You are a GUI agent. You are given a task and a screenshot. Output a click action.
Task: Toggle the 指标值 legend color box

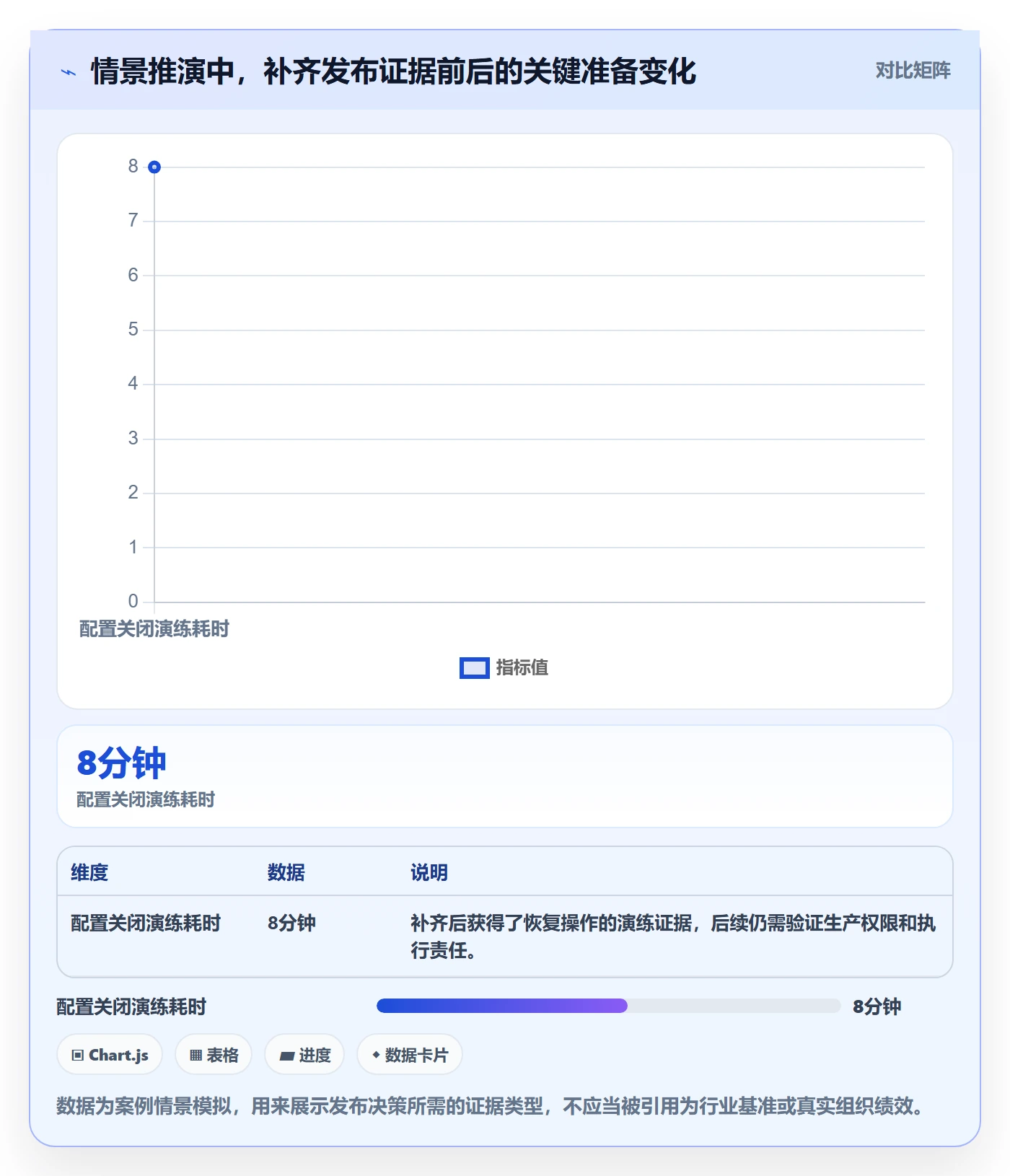tap(474, 668)
